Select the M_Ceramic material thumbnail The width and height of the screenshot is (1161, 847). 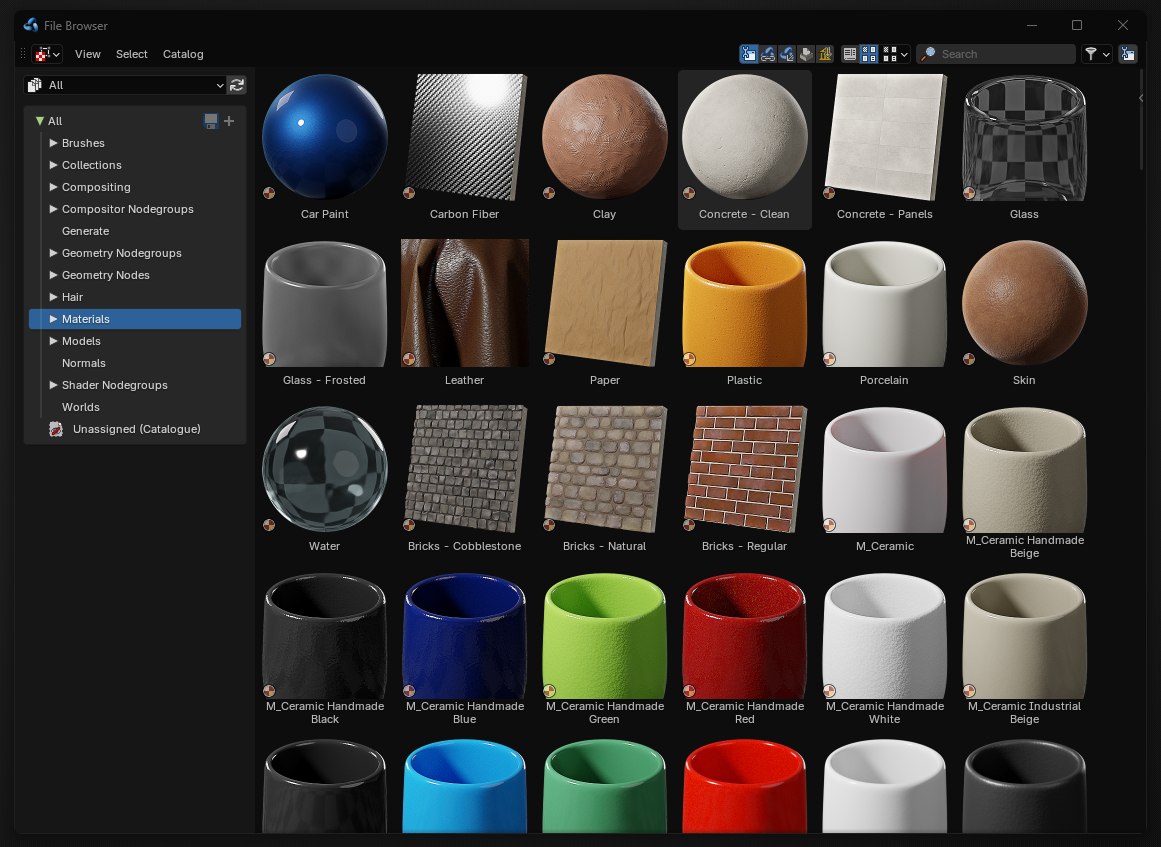tap(884, 469)
